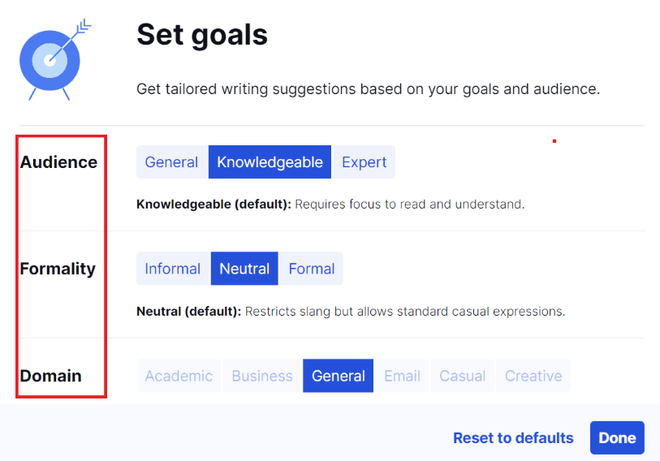Click the Domain section label
This screenshot has height=461, width=660.
tap(51, 376)
